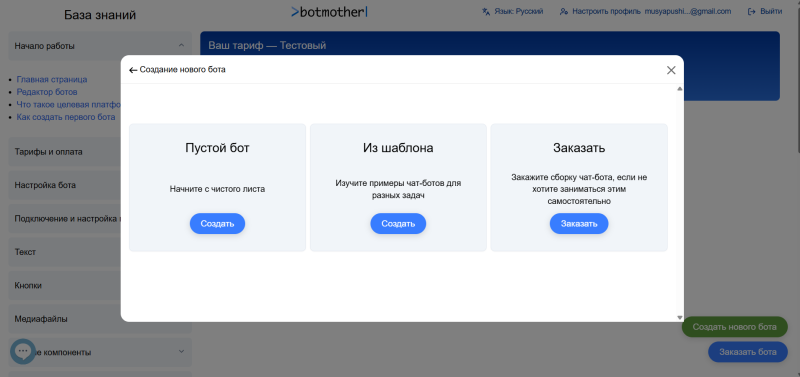Close the bot creation dialog

coord(671,70)
